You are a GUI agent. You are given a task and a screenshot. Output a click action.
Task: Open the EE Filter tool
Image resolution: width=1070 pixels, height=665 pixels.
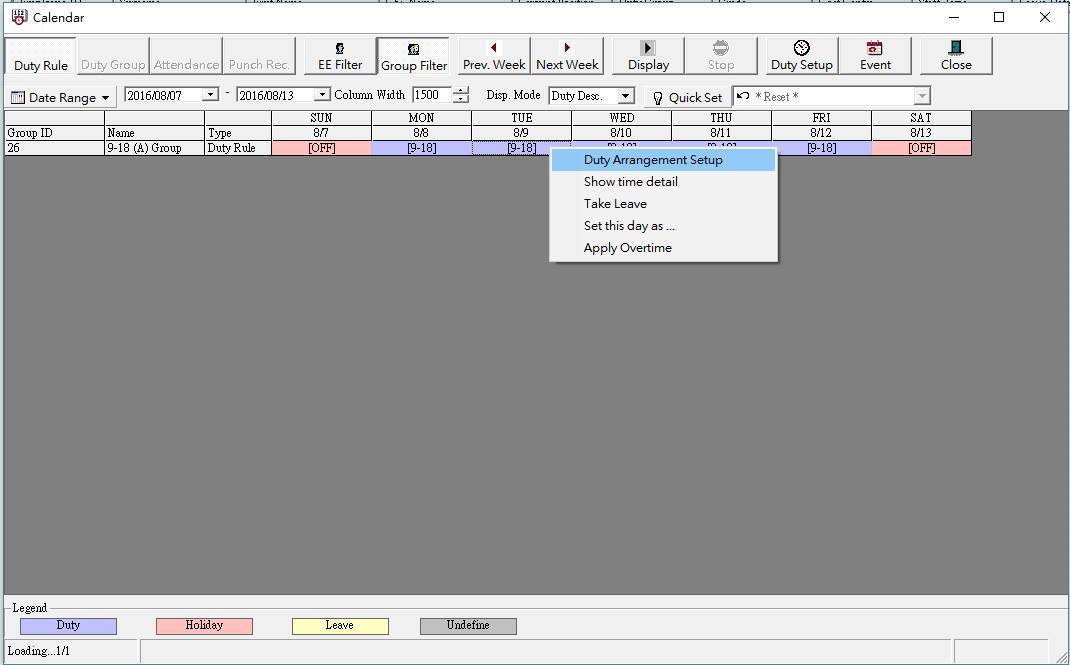tap(340, 55)
